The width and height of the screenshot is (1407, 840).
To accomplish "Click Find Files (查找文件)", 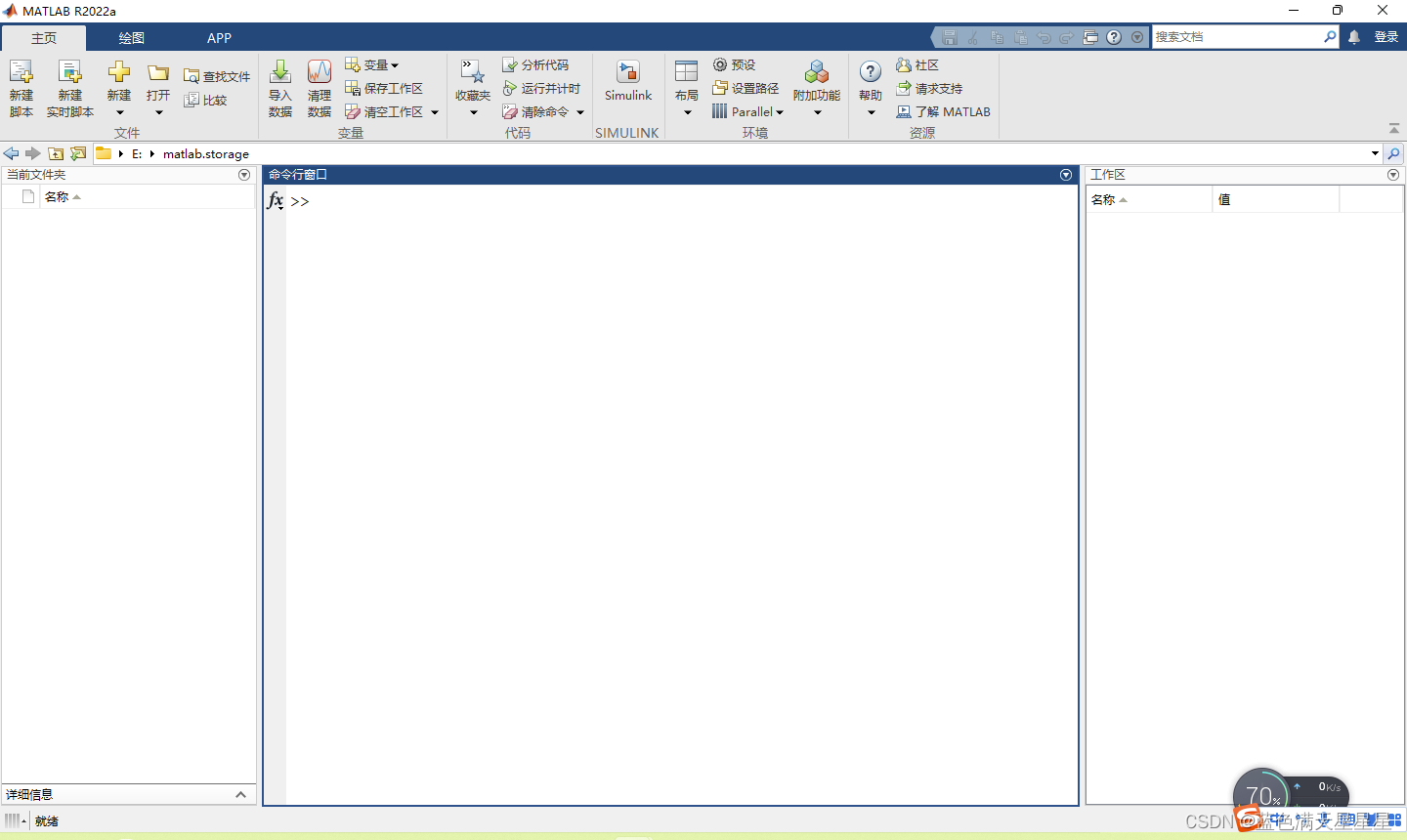I will click(x=217, y=76).
